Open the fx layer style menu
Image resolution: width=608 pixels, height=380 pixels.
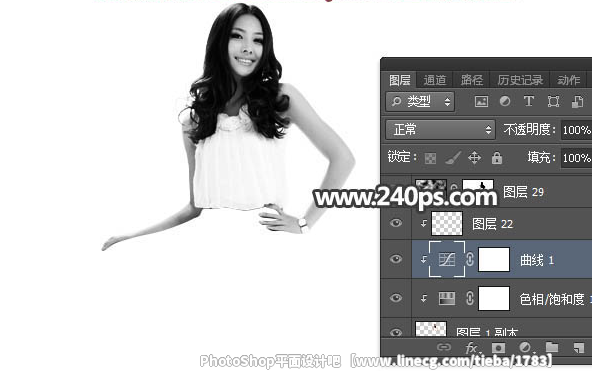[472, 347]
